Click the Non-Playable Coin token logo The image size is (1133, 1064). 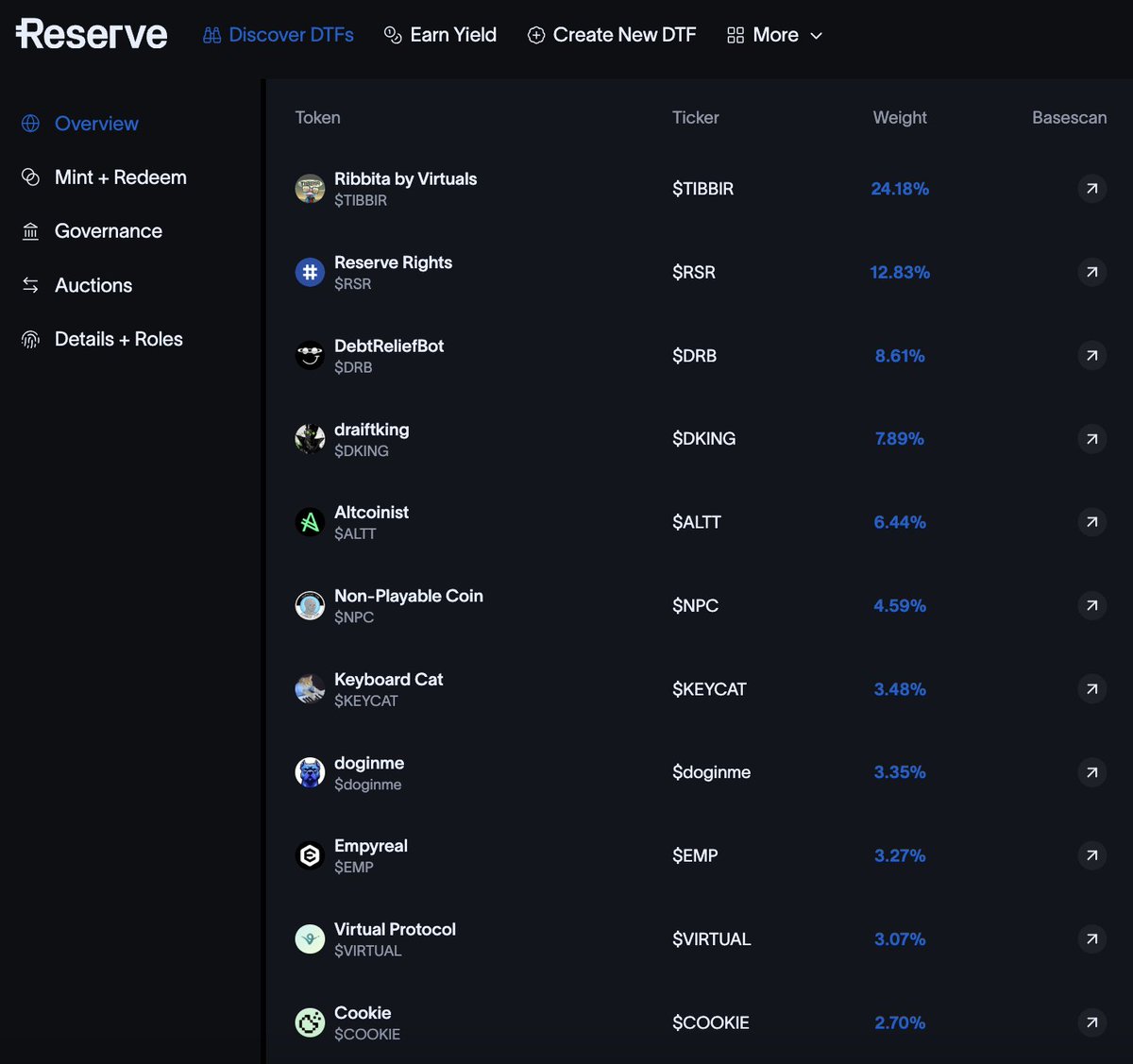click(310, 605)
